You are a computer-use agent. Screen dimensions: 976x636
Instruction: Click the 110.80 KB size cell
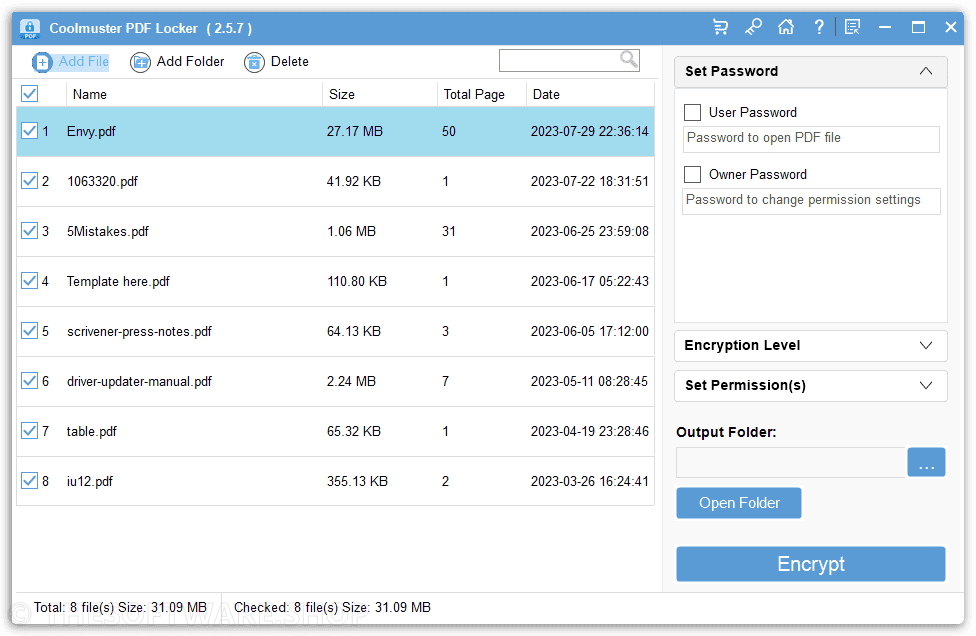tap(357, 281)
